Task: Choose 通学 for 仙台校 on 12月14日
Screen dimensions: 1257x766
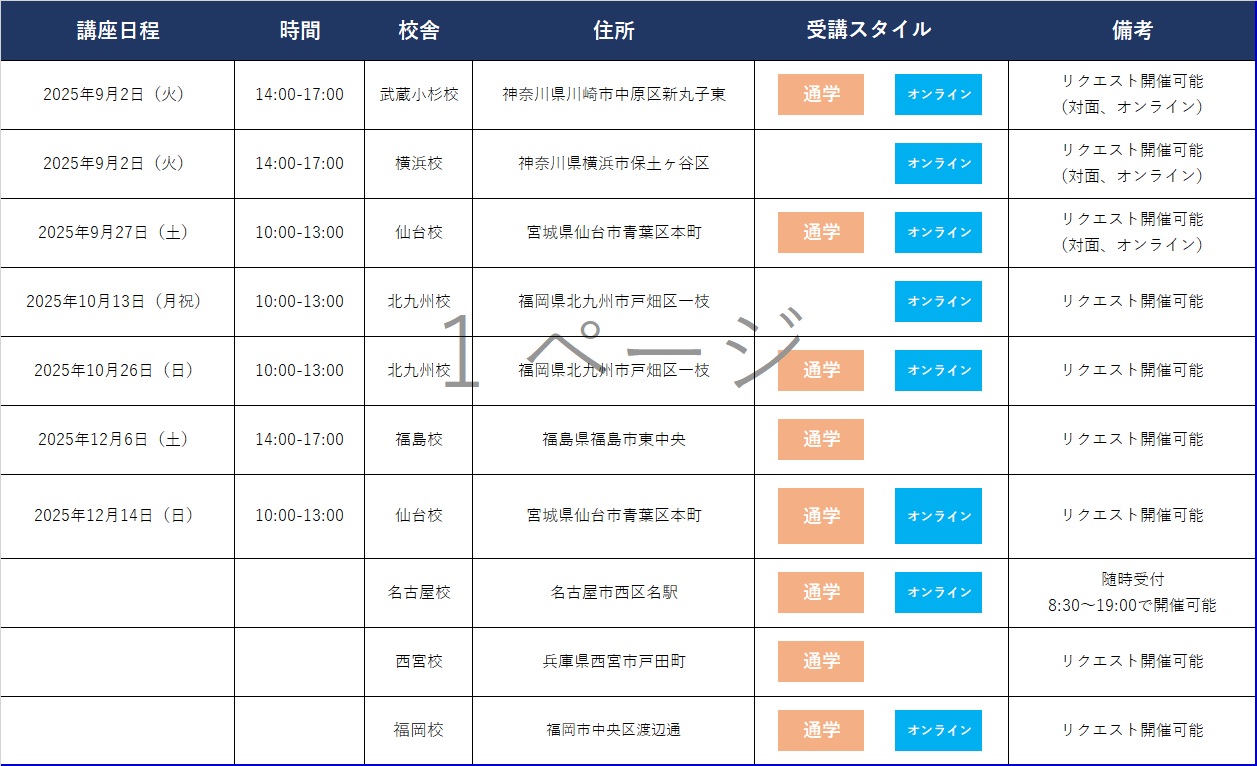Action: click(x=821, y=516)
